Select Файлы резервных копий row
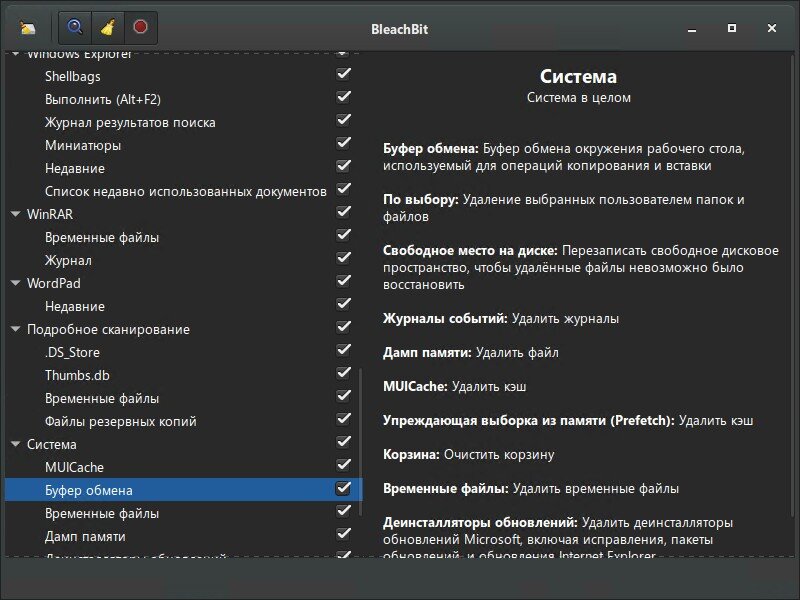Viewport: 800px width, 600px height. coord(183,421)
